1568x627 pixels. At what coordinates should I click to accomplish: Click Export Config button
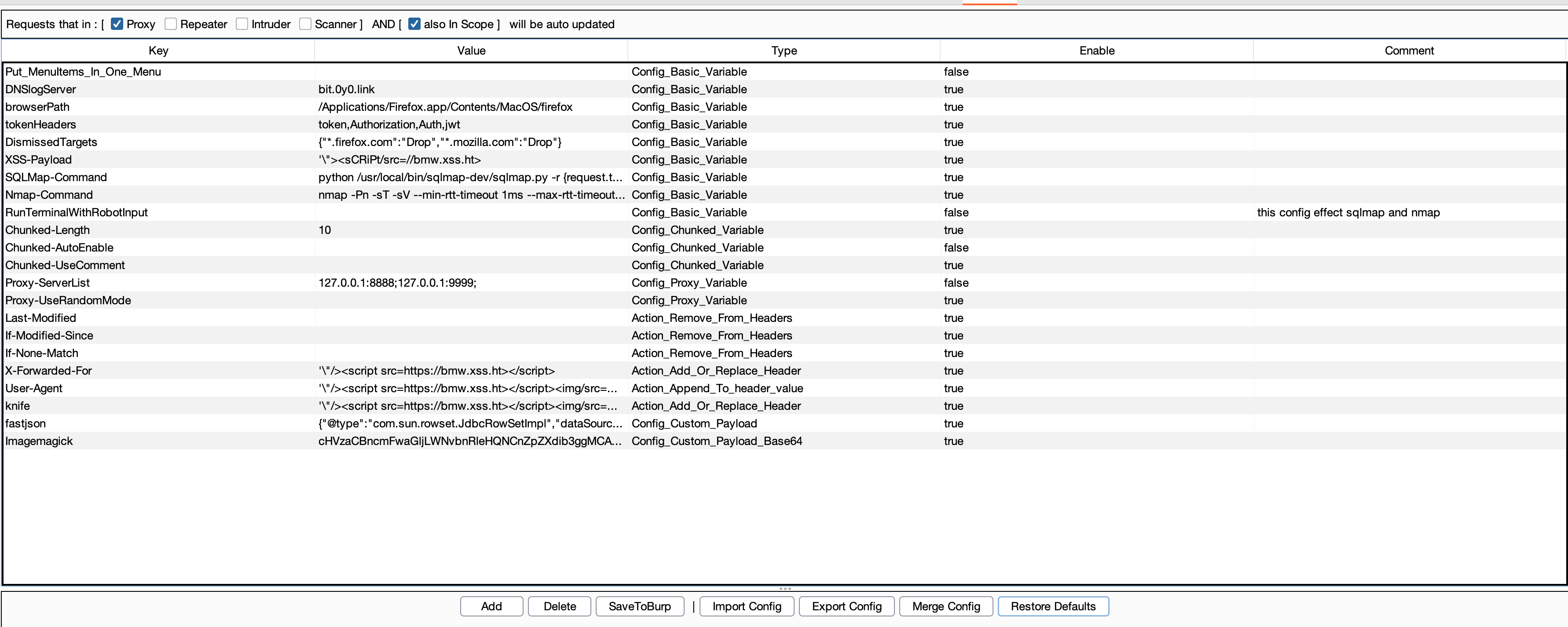(x=846, y=606)
